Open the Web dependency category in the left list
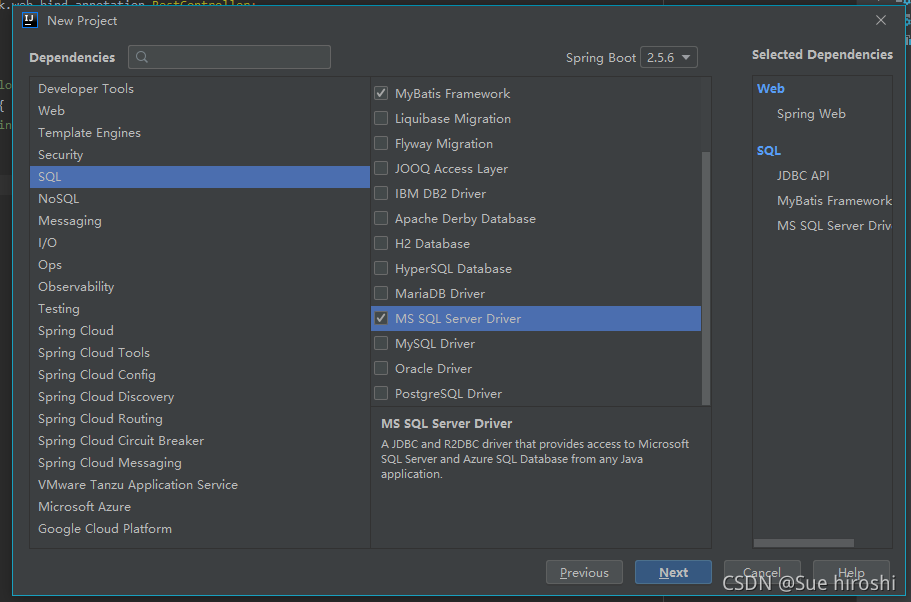The width and height of the screenshot is (911, 602). (200, 110)
